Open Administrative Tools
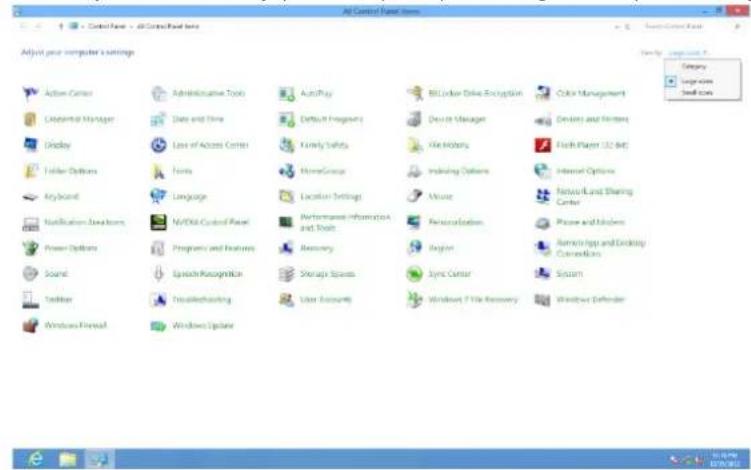Screen dimensions: 751x470 (198, 93)
